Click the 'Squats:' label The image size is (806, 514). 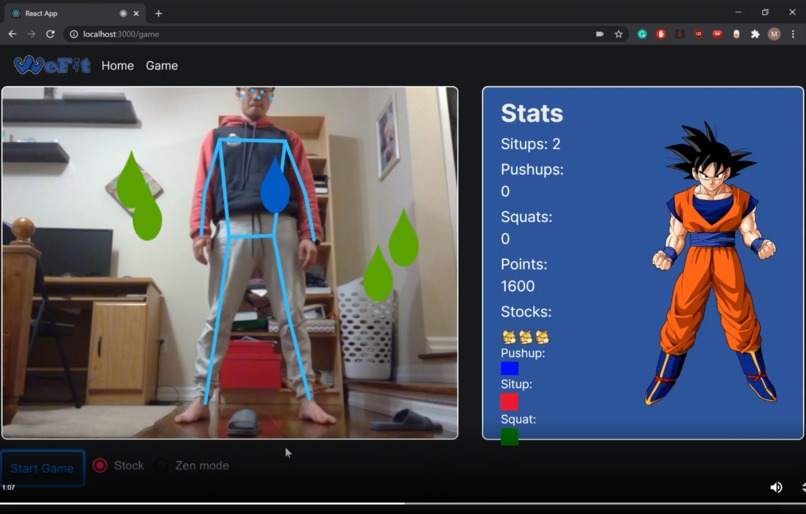click(x=526, y=217)
